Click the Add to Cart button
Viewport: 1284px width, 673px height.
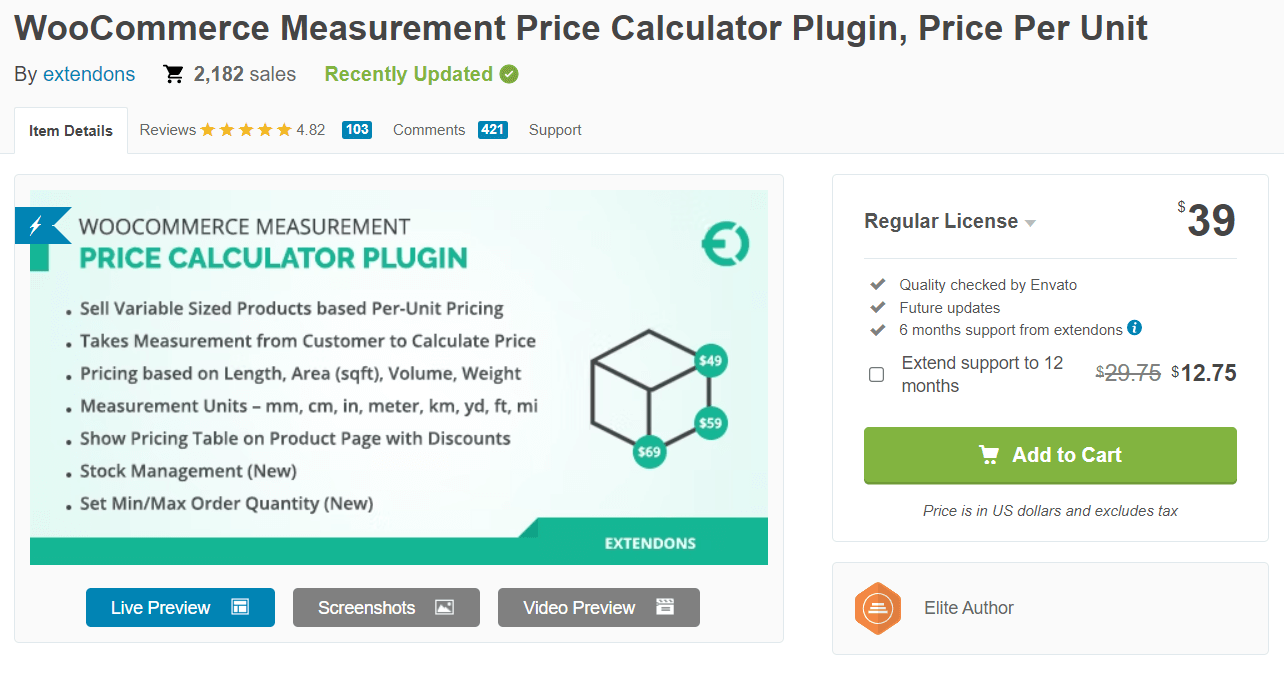[1049, 454]
